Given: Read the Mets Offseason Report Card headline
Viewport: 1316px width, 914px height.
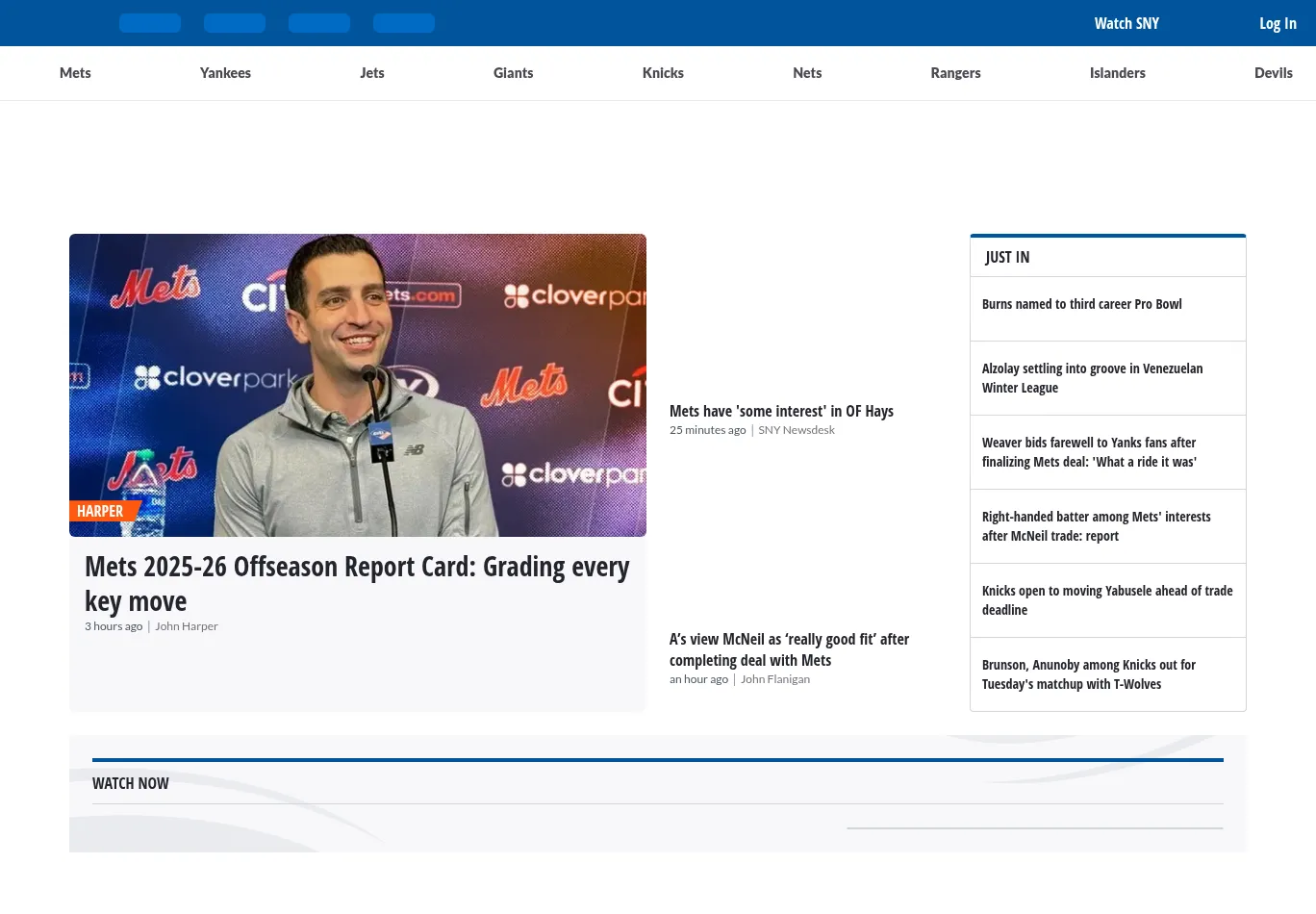Looking at the screenshot, I should click(x=357, y=583).
